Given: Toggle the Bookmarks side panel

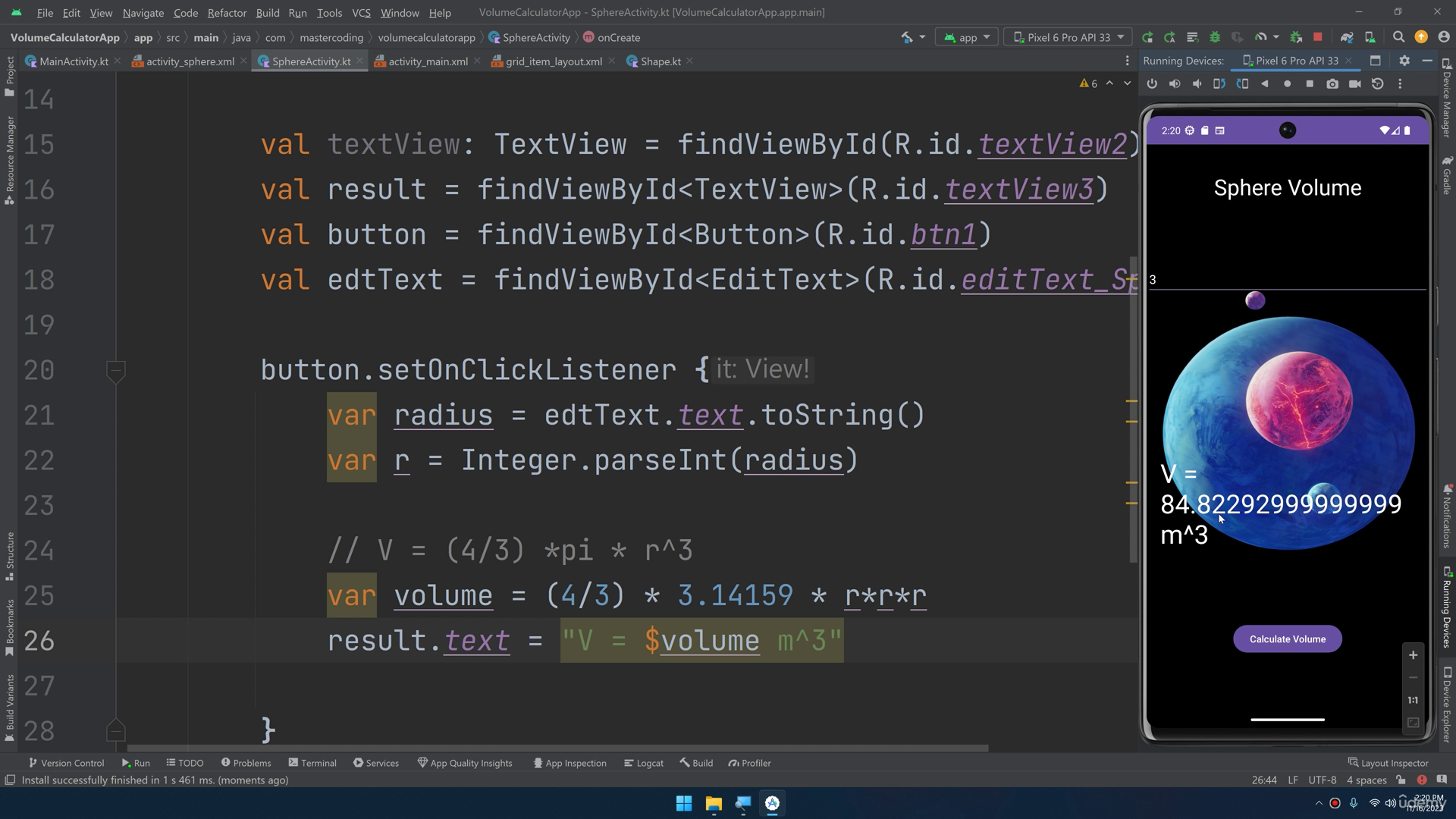Looking at the screenshot, I should coord(10,628).
